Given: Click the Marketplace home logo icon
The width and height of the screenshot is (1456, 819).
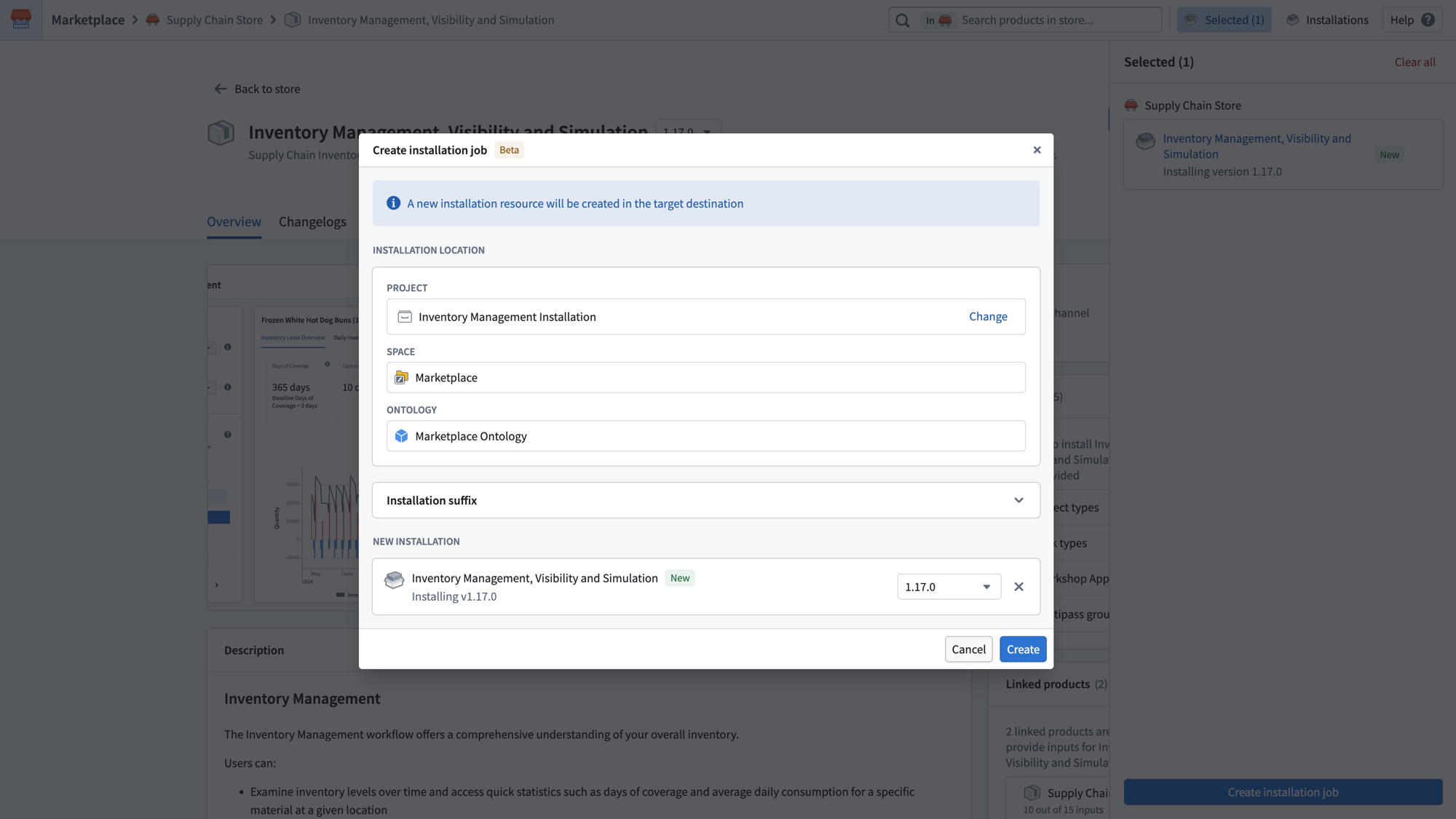Looking at the screenshot, I should 21,20.
